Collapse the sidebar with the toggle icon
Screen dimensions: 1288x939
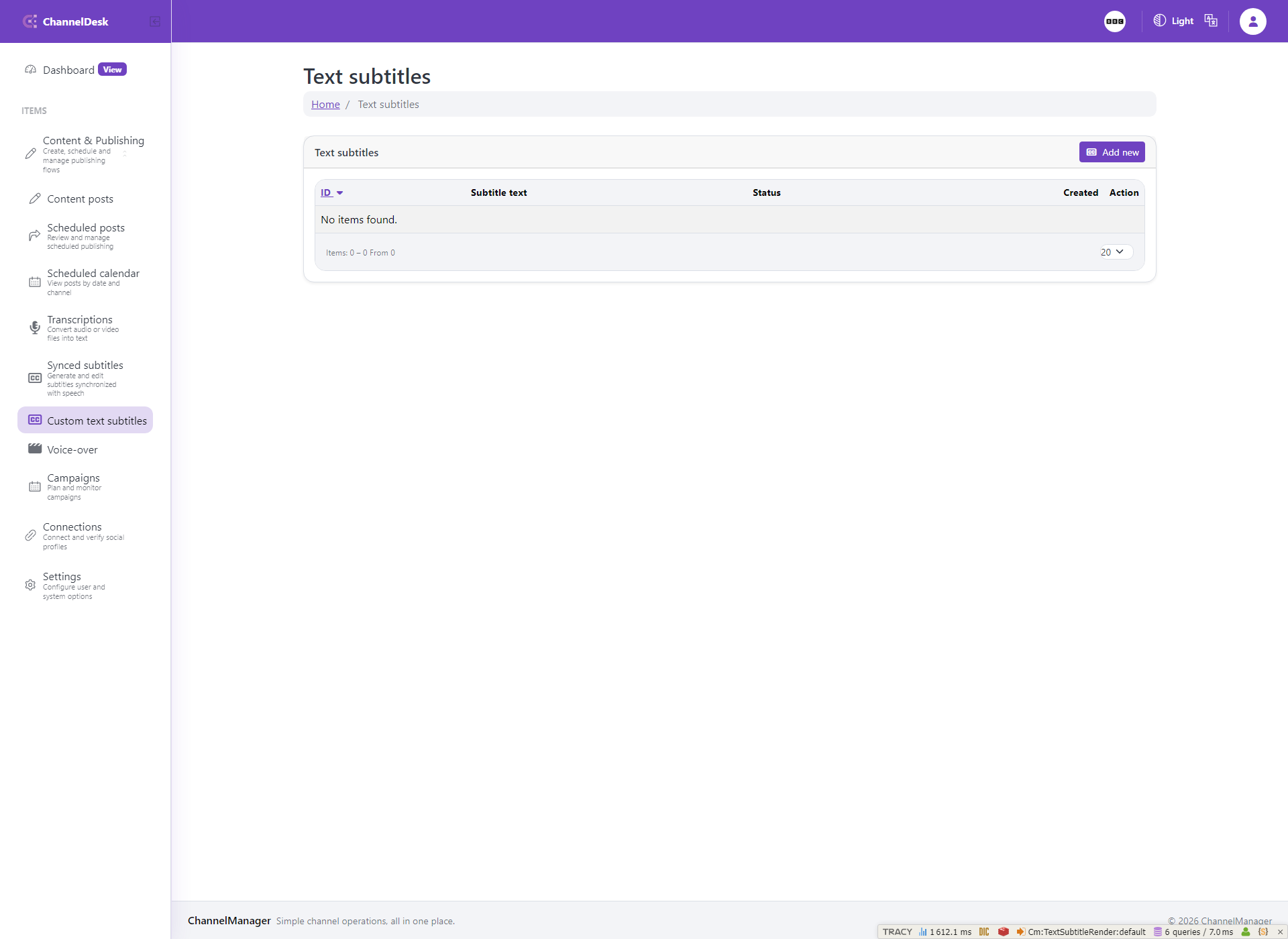pos(155,21)
